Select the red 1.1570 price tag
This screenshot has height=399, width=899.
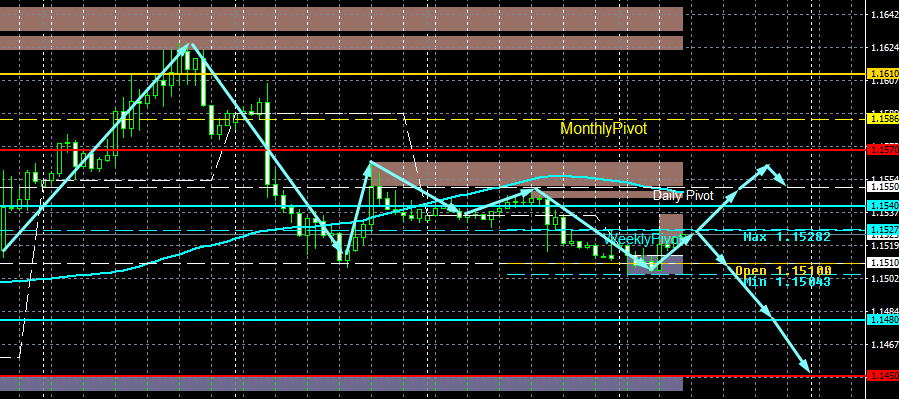[x=882, y=149]
